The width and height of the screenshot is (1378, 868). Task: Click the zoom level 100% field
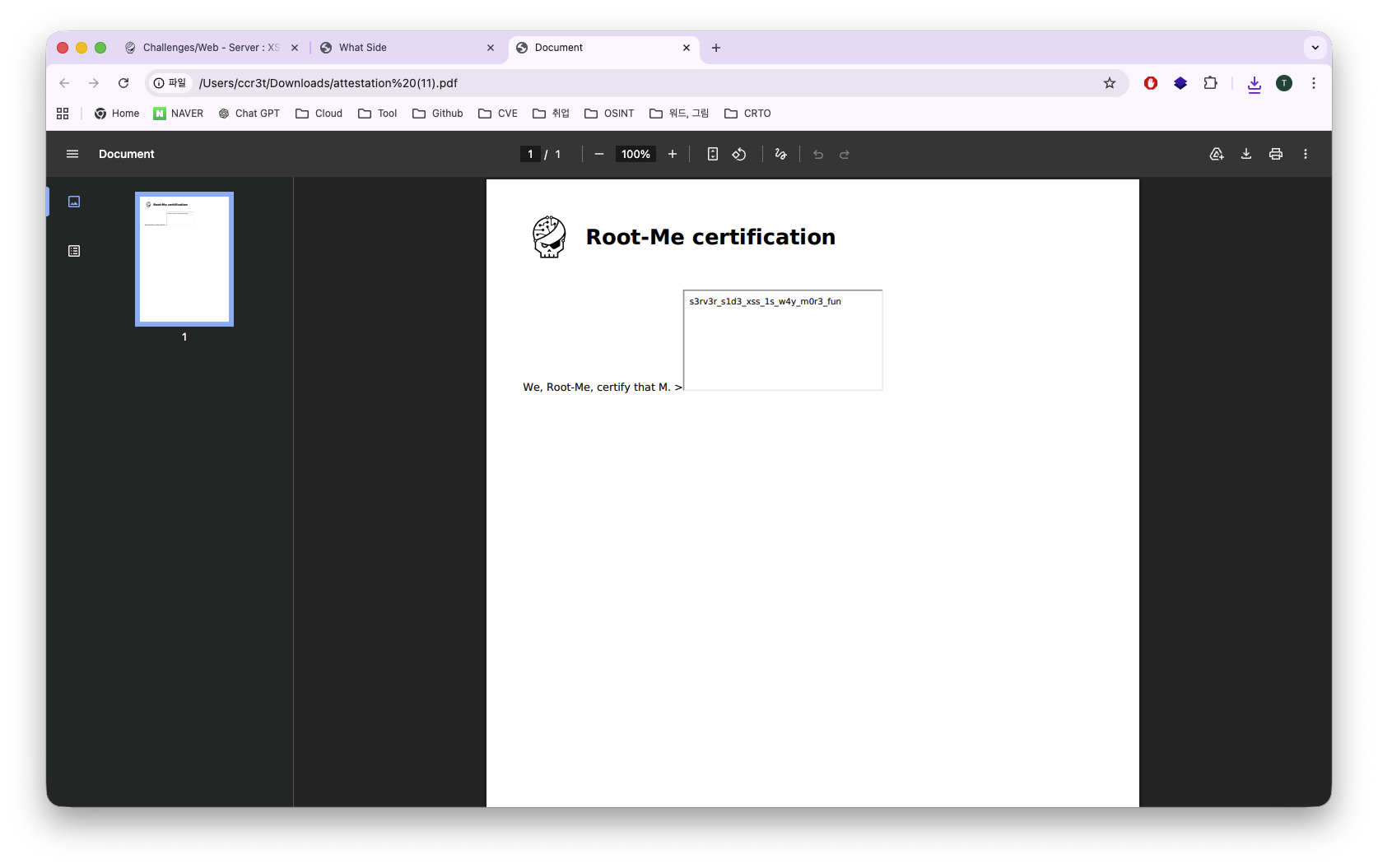(635, 154)
